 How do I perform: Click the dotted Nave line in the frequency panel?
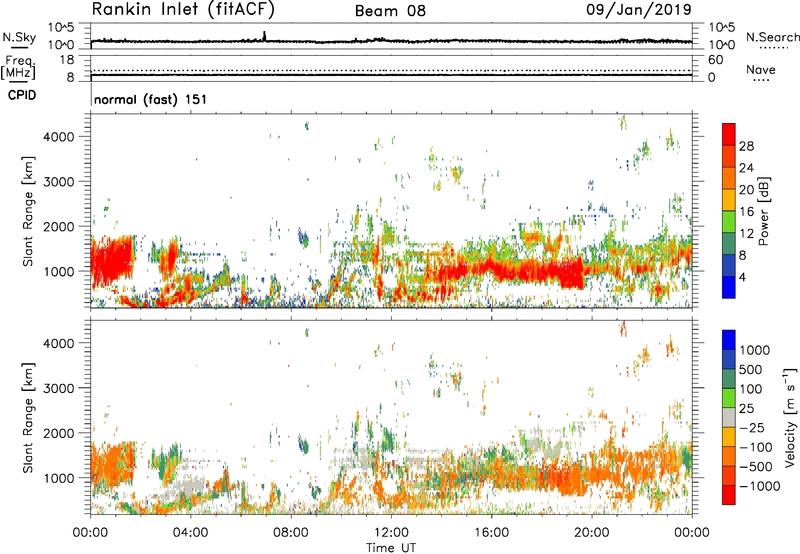[x=391, y=70]
